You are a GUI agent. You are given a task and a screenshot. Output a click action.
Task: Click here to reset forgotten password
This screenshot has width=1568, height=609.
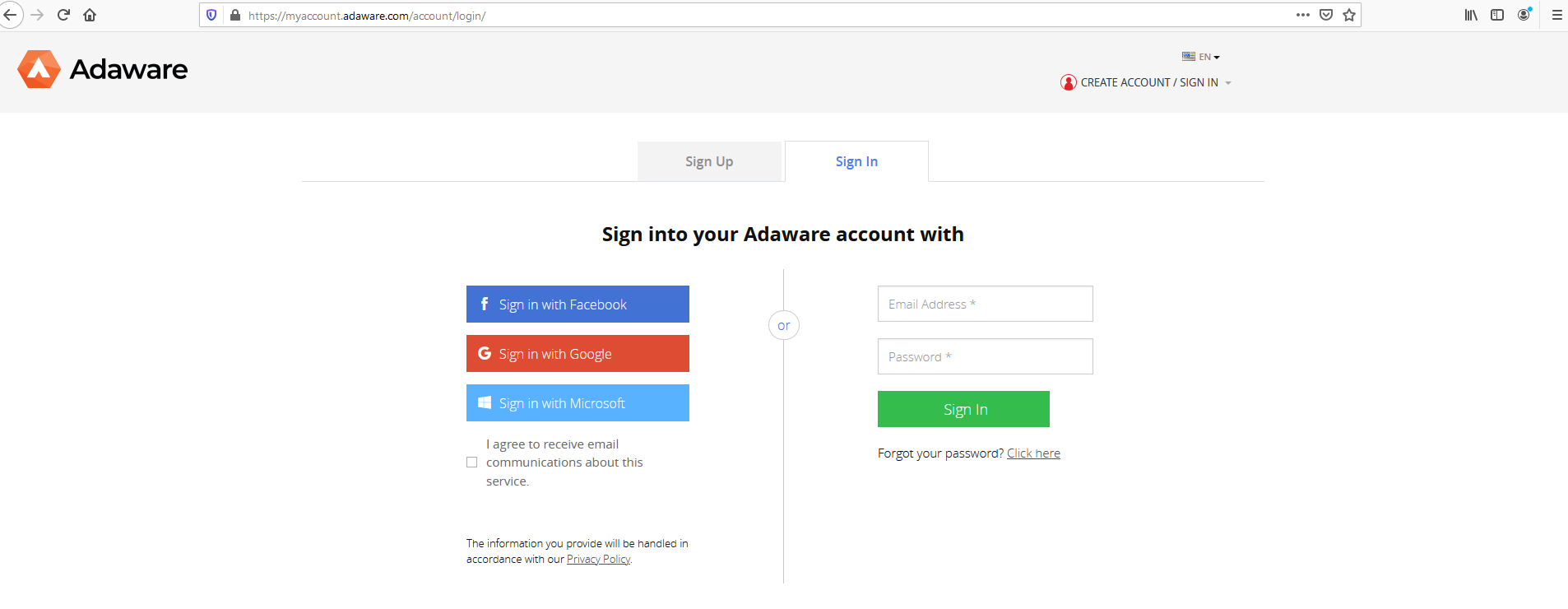pyautogui.click(x=1033, y=453)
